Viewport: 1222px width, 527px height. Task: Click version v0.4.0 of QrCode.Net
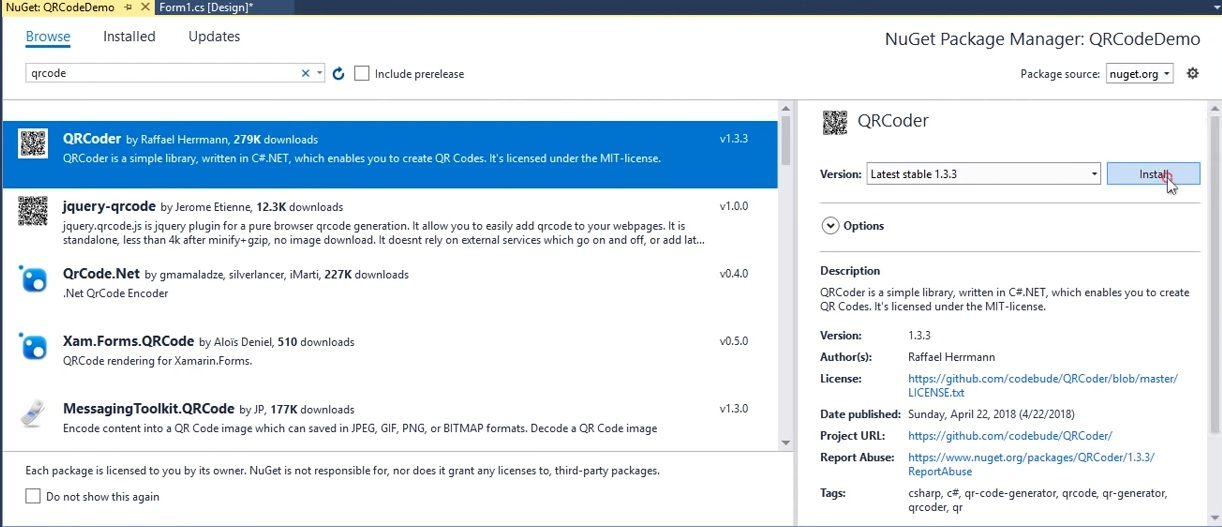click(734, 274)
